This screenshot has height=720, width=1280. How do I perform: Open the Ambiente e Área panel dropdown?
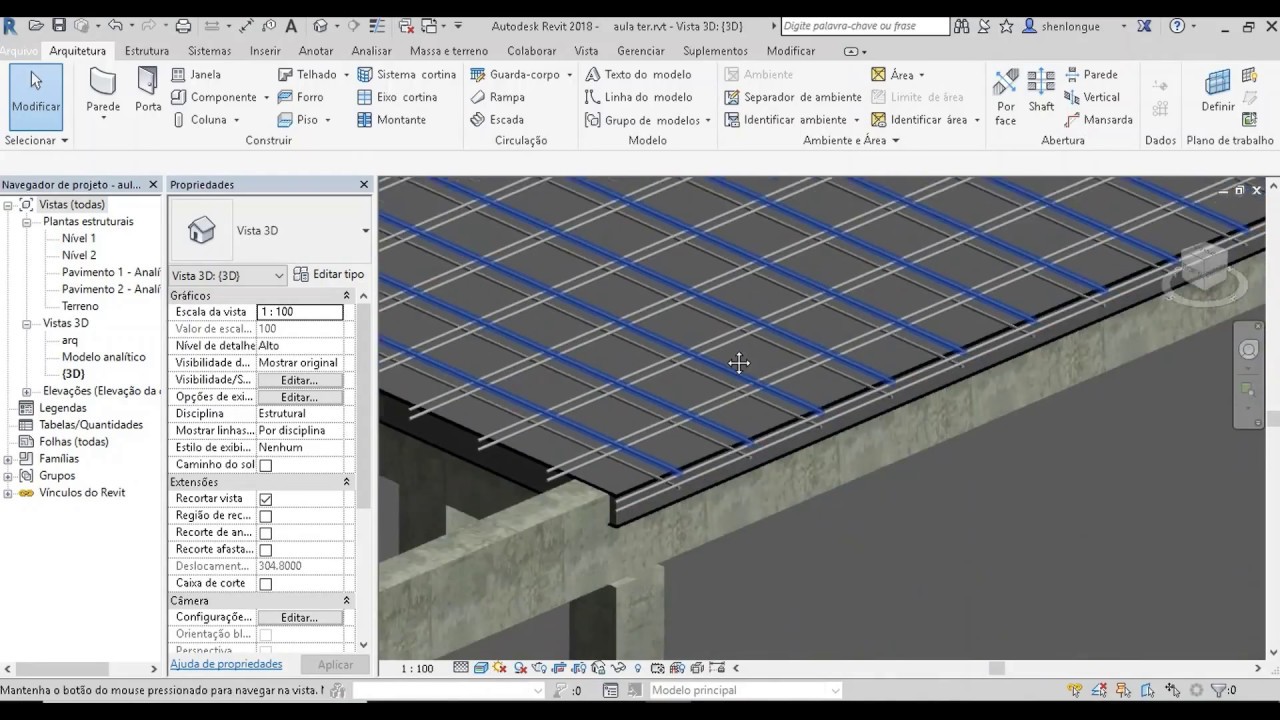click(x=851, y=140)
